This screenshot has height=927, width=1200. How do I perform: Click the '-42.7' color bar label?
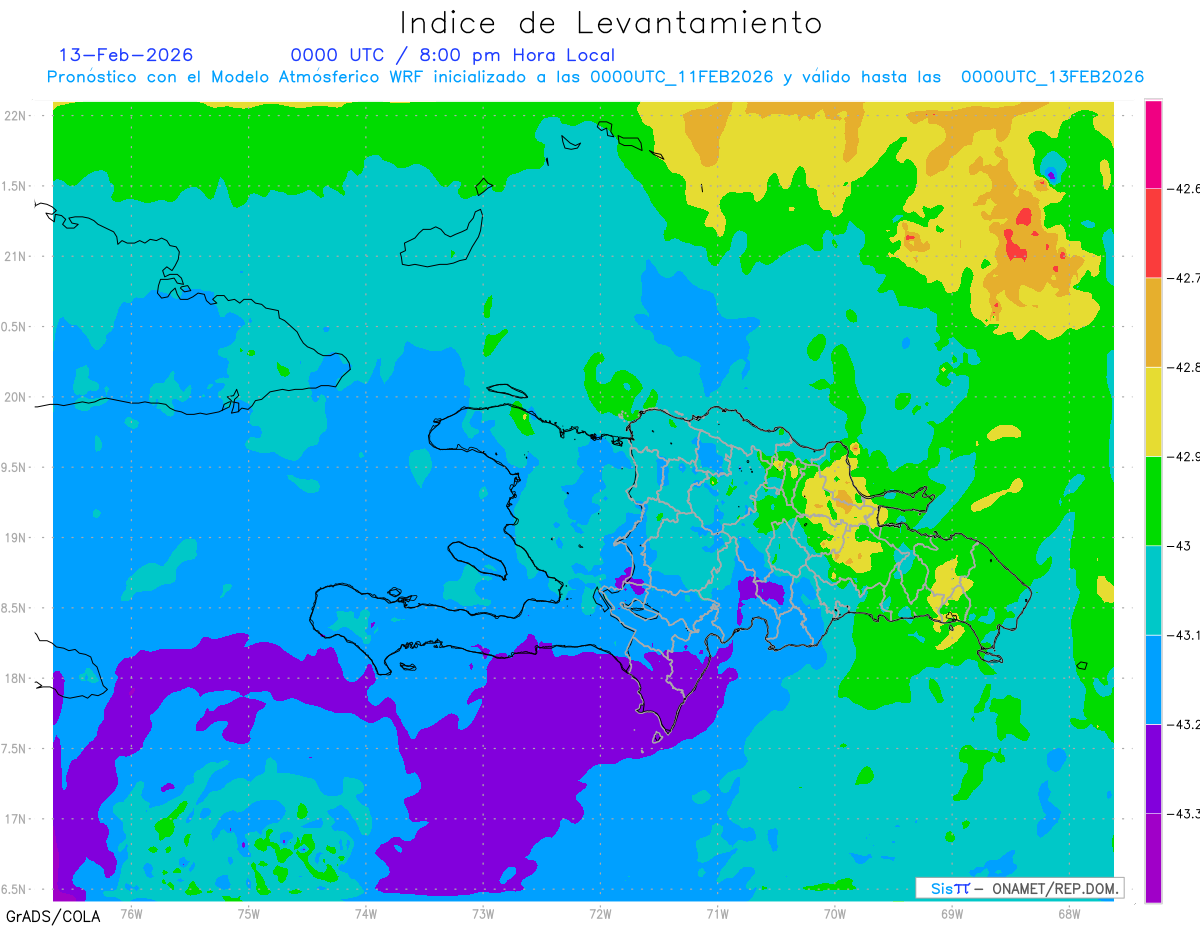click(x=1185, y=277)
